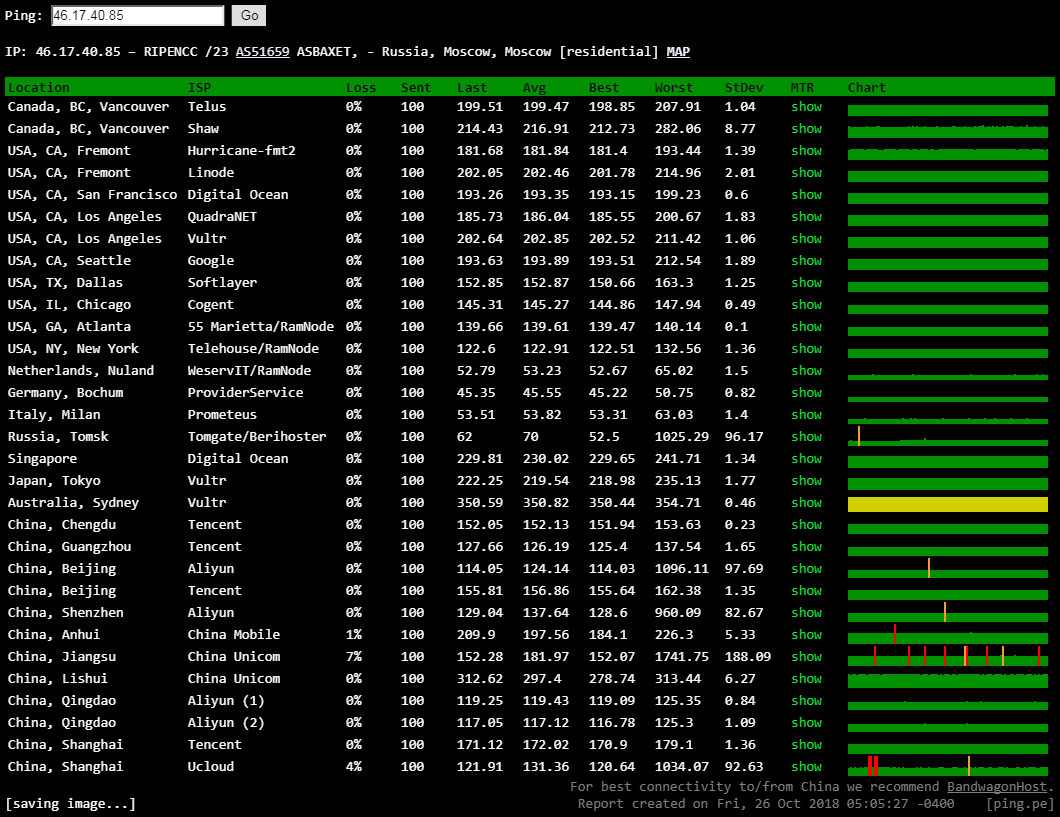Show MTR for Germany, Bochum row

pos(806,393)
